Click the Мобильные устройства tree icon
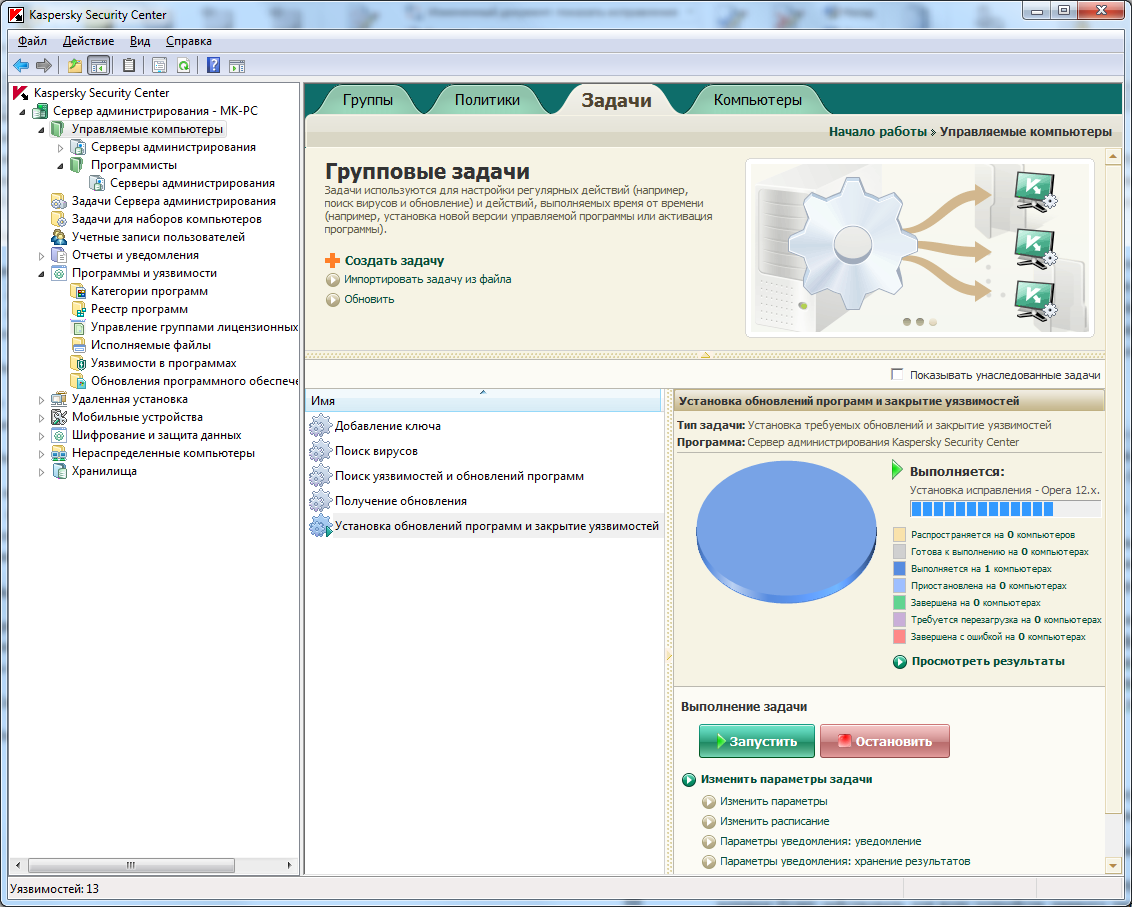This screenshot has height=907, width=1132. pyautogui.click(x=59, y=417)
